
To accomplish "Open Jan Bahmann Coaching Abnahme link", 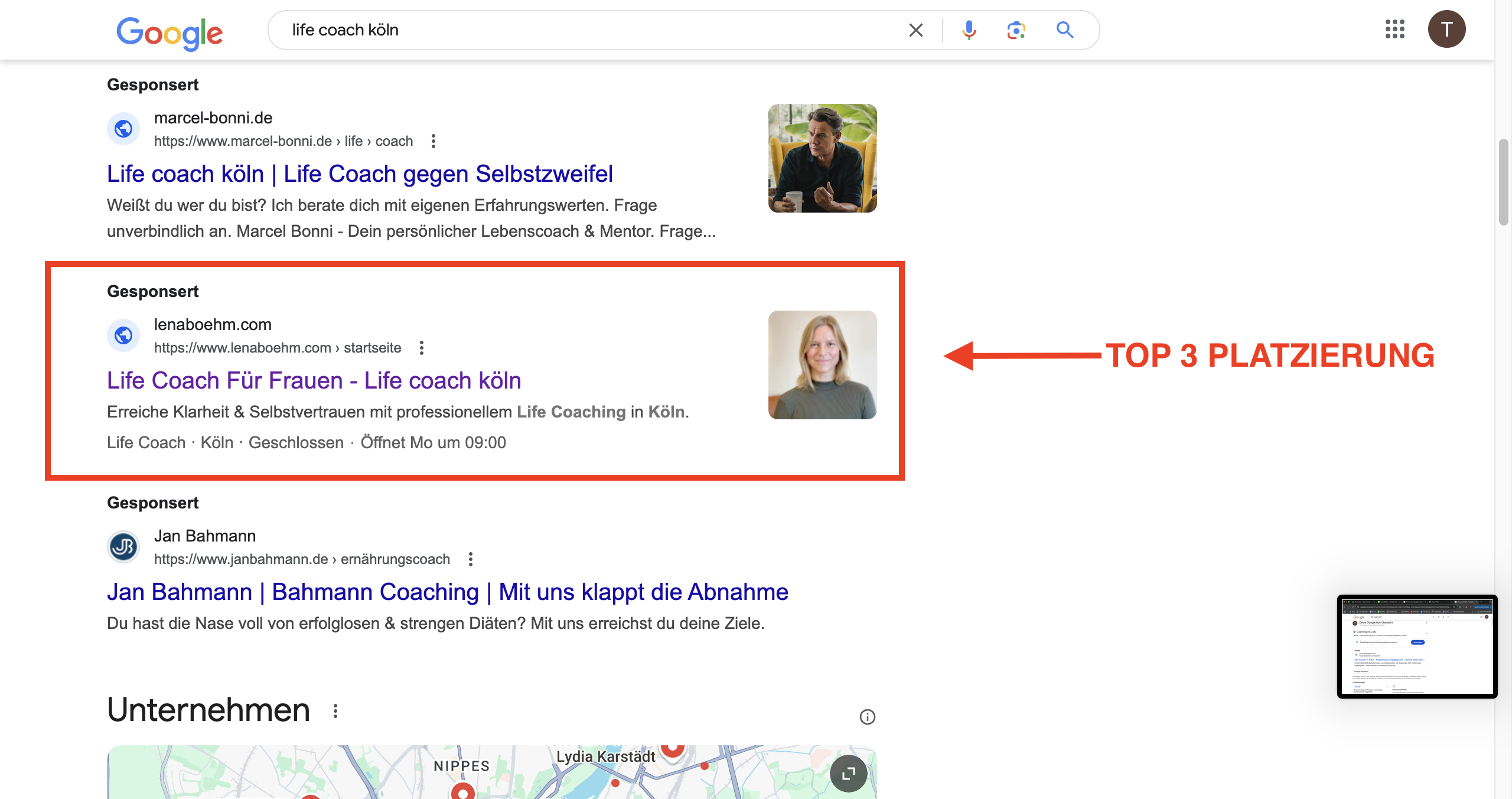I will pos(447,592).
